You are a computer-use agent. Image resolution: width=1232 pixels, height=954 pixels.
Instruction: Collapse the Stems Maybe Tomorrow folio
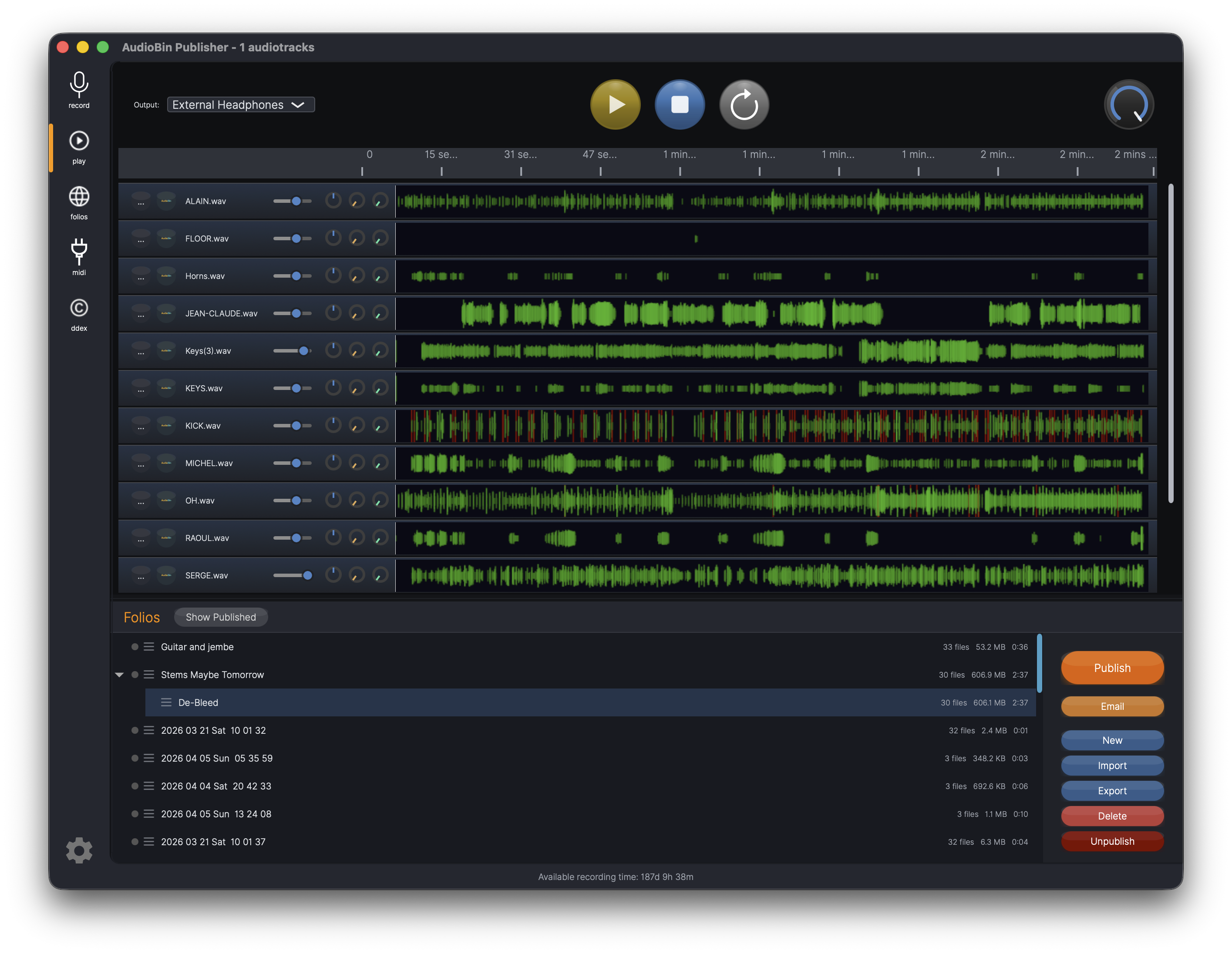click(x=120, y=675)
